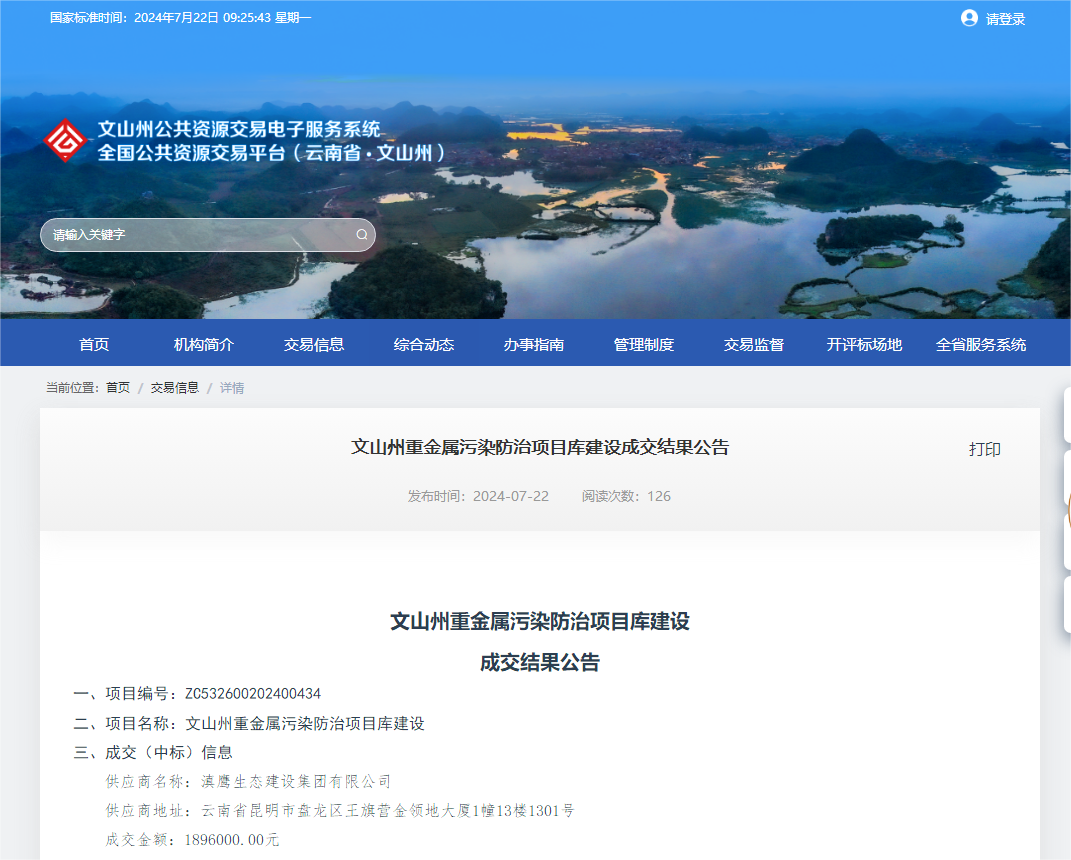This screenshot has height=860, width=1071.
Task: Click 交易信息 in the breadcrumb trail
Action: pos(173,387)
